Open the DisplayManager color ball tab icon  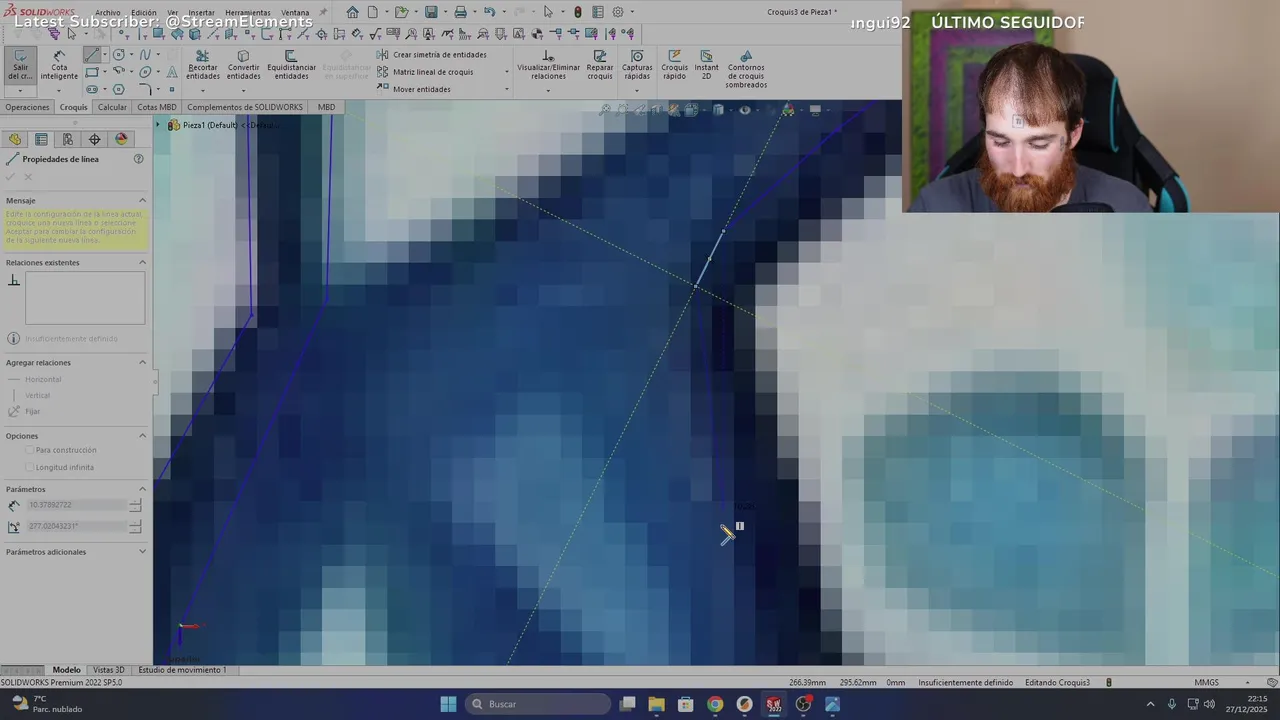tap(122, 139)
